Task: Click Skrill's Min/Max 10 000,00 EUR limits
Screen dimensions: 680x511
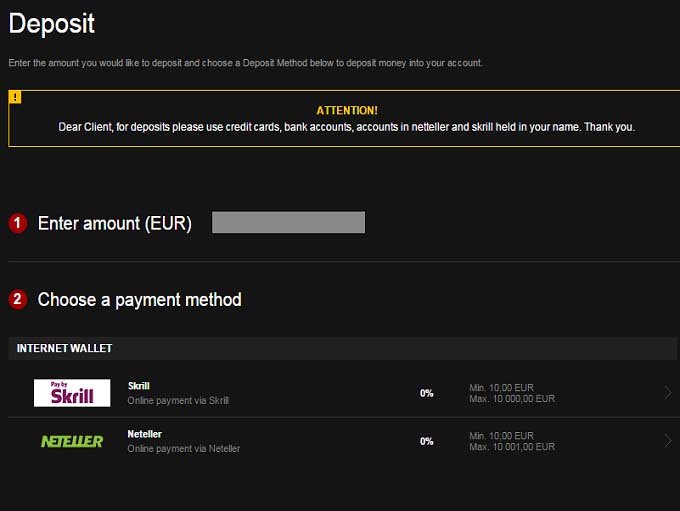Action: (x=512, y=393)
